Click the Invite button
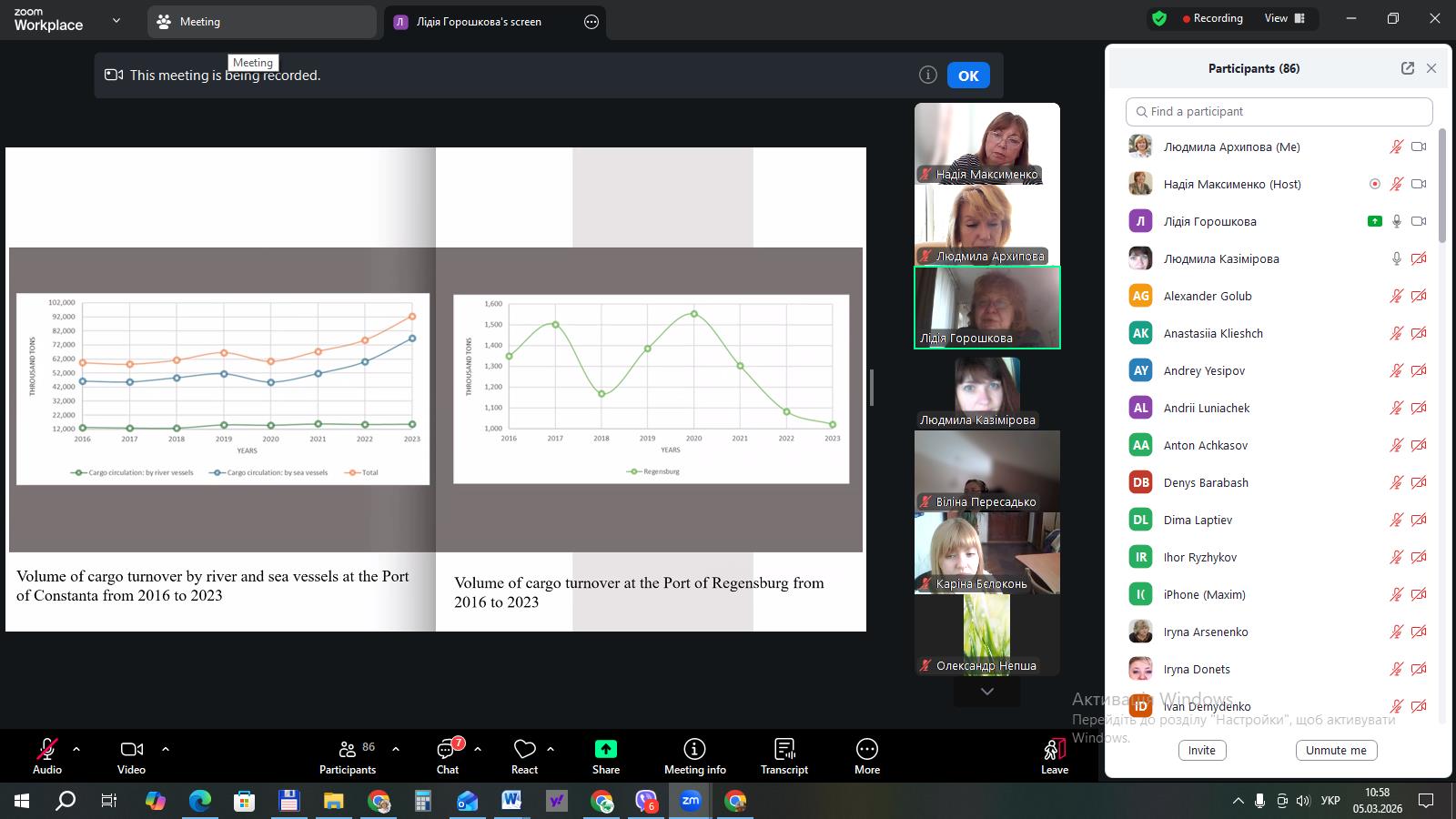 point(1201,750)
